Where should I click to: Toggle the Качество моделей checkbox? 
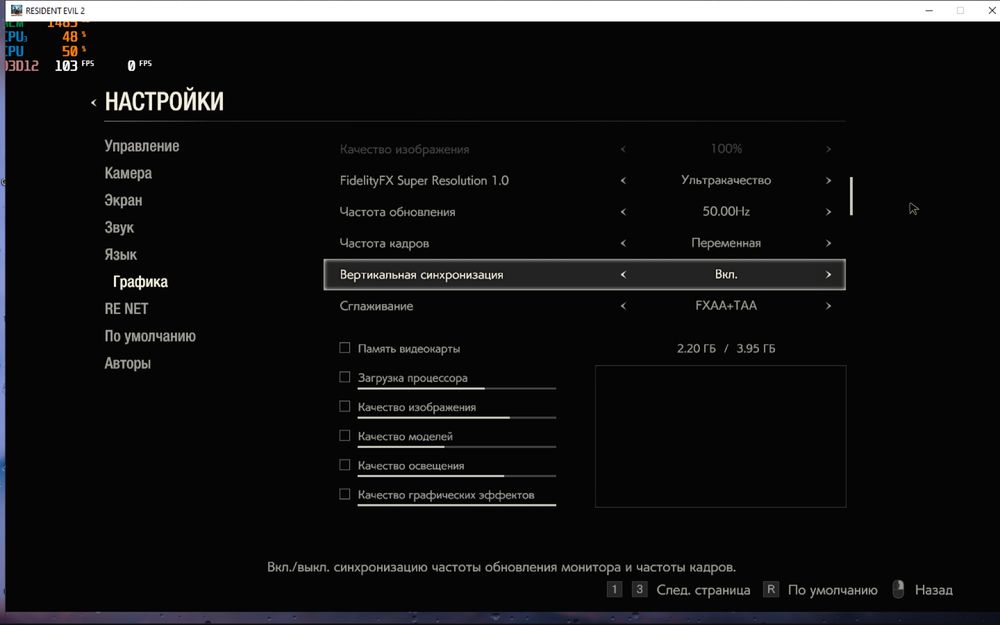(x=344, y=436)
